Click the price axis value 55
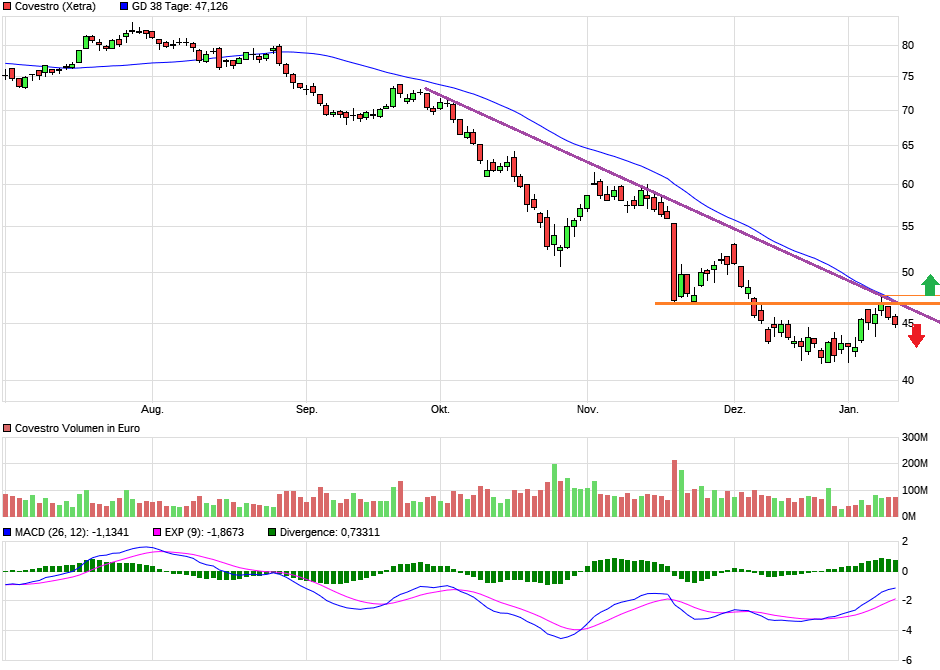Viewport: 940px width, 670px height. click(x=908, y=227)
